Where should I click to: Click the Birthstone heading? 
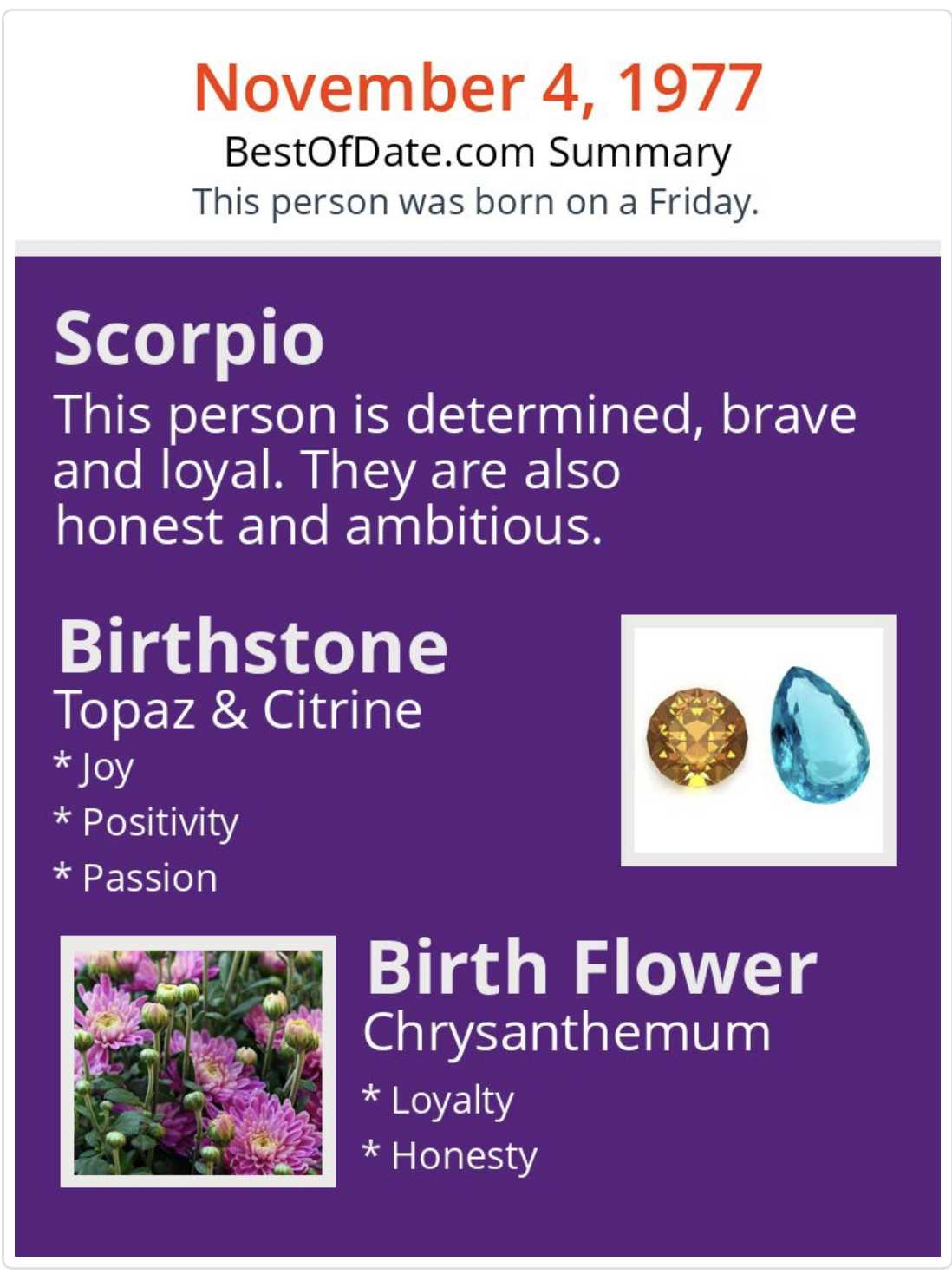click(252, 647)
